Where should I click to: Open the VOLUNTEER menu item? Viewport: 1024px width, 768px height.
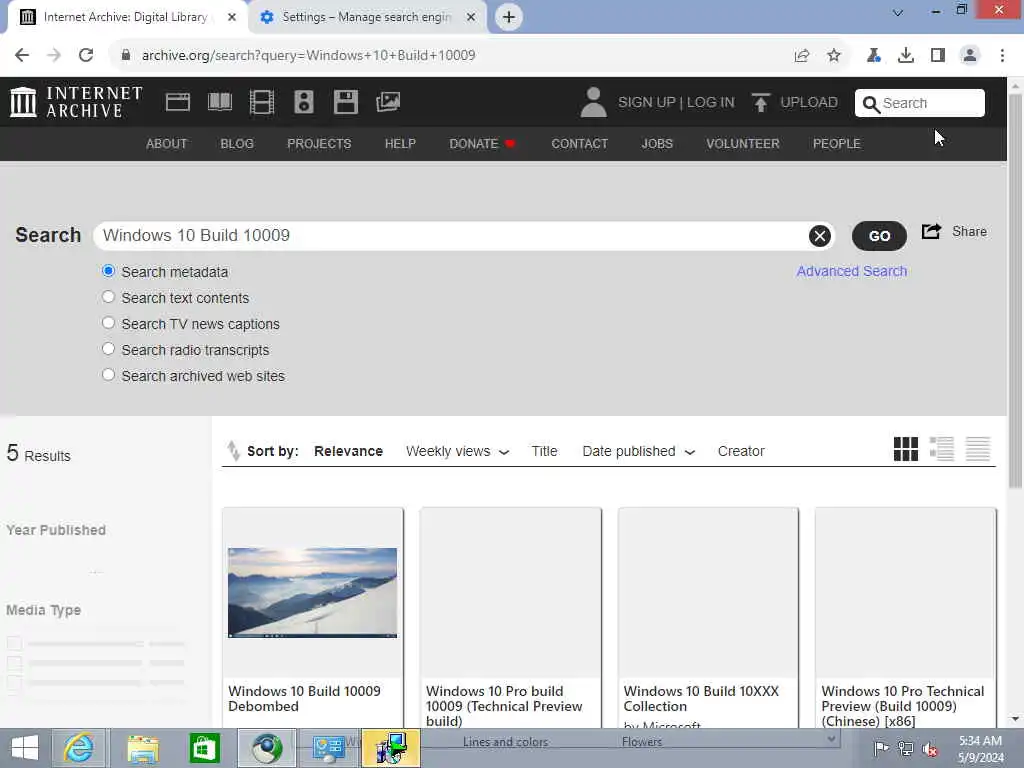click(x=743, y=144)
